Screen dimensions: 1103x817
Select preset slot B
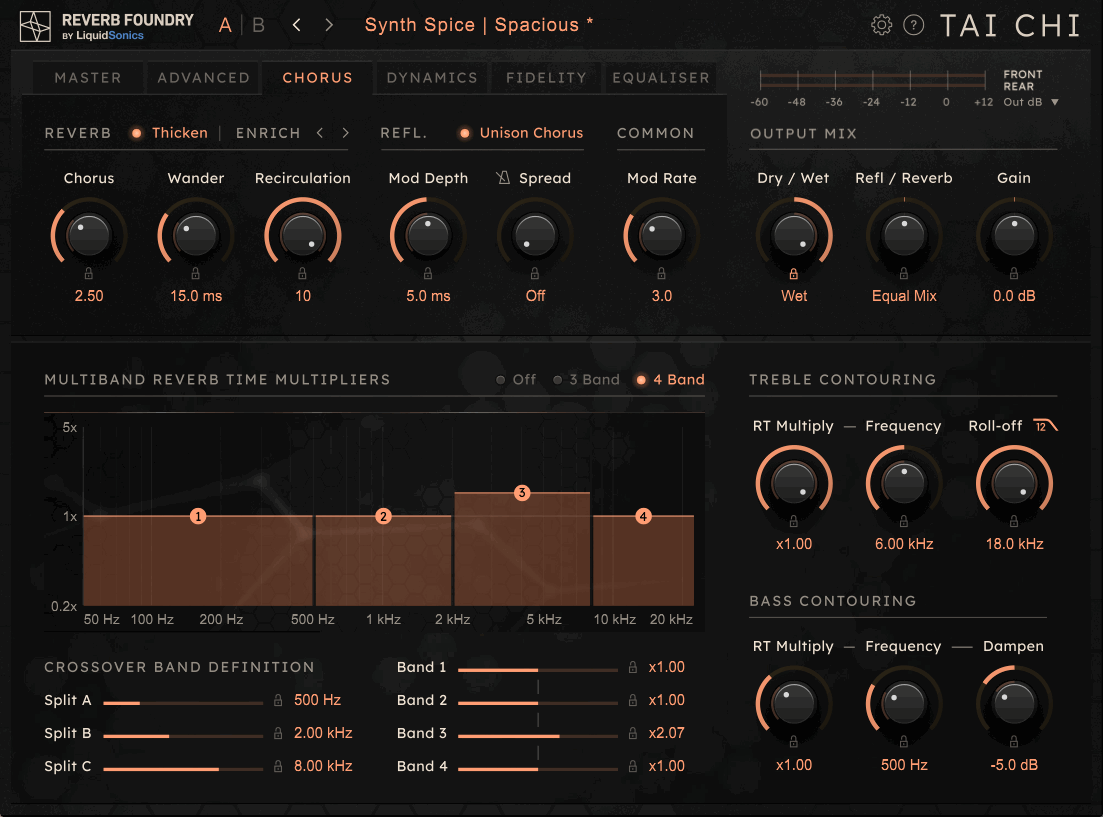tap(258, 25)
